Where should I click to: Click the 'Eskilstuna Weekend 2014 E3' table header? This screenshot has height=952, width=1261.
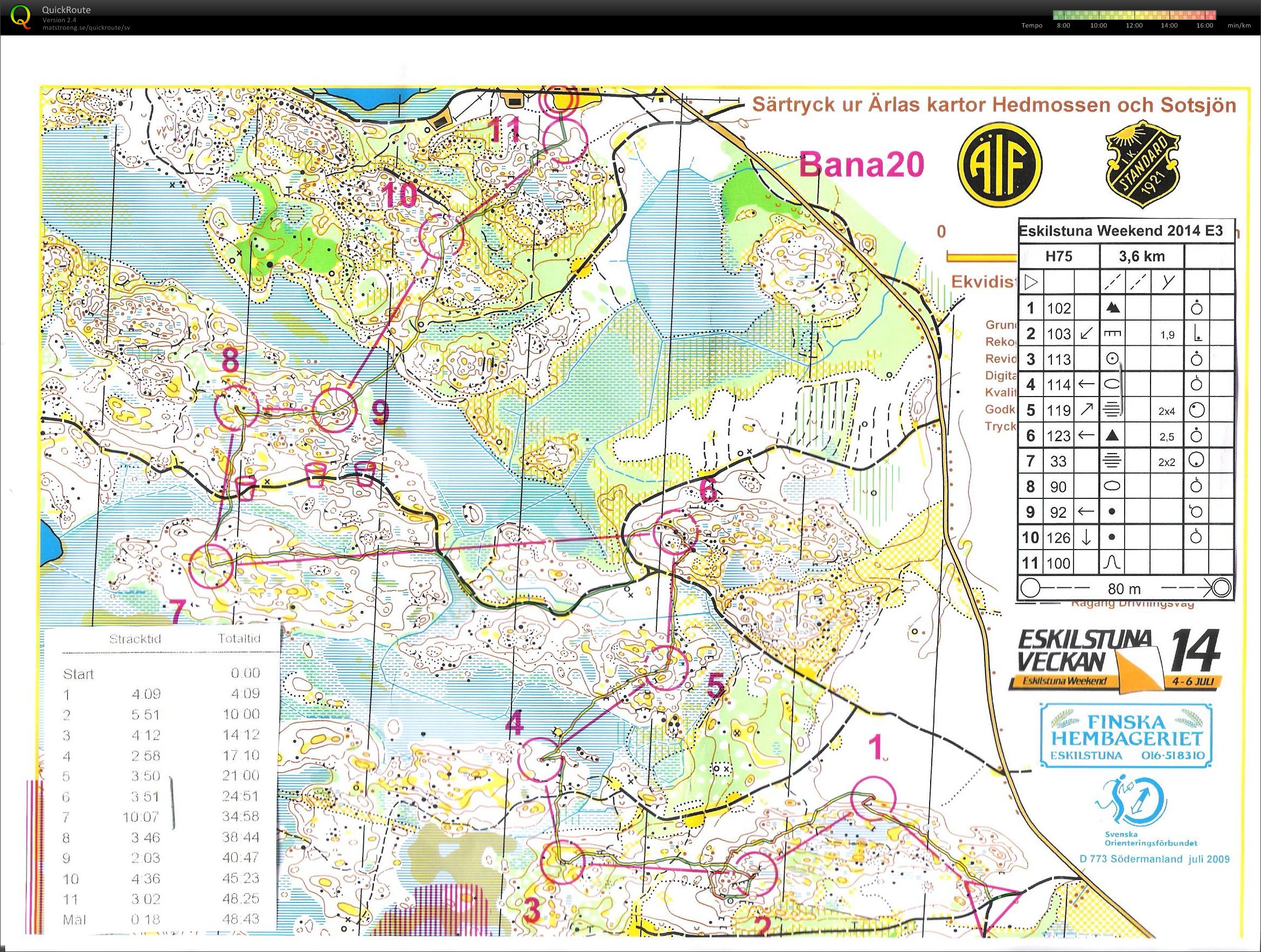point(1121,231)
